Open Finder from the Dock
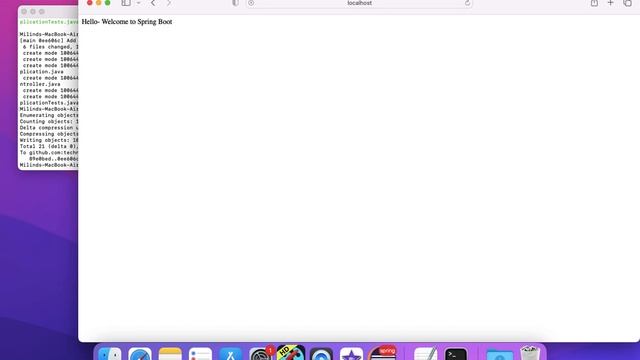Image resolution: width=640 pixels, height=360 pixels. pyautogui.click(x=110, y=354)
